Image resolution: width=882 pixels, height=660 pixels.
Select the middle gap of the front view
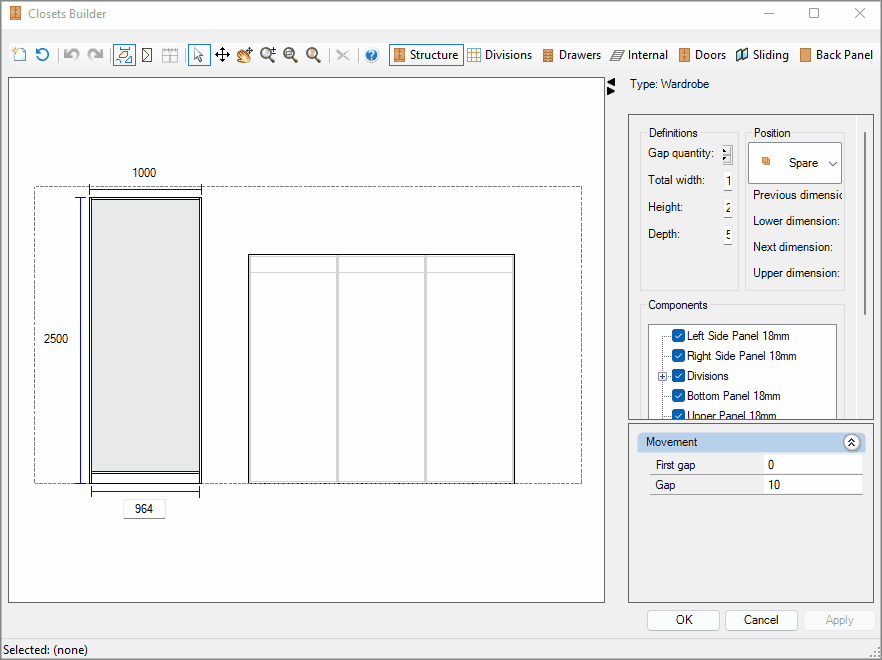381,377
